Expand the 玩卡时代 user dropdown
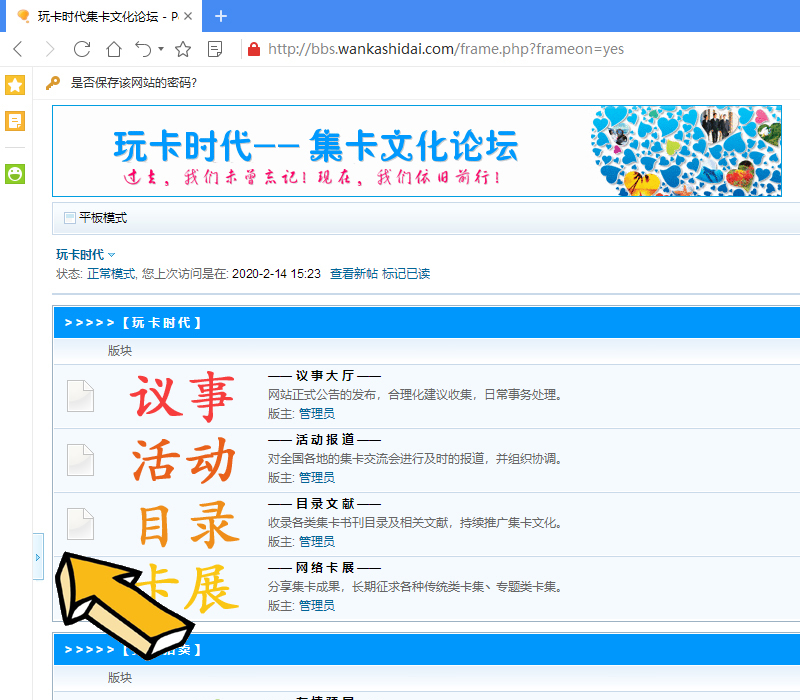 [x=85, y=255]
